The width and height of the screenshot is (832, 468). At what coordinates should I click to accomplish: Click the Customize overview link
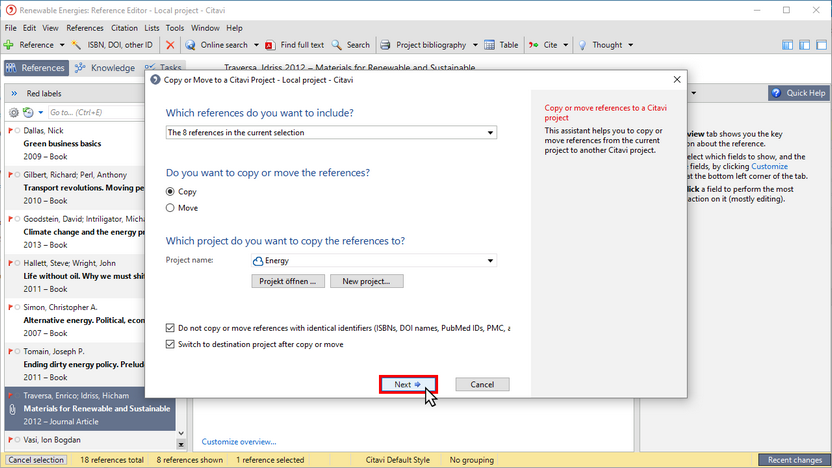pyautogui.click(x=239, y=441)
